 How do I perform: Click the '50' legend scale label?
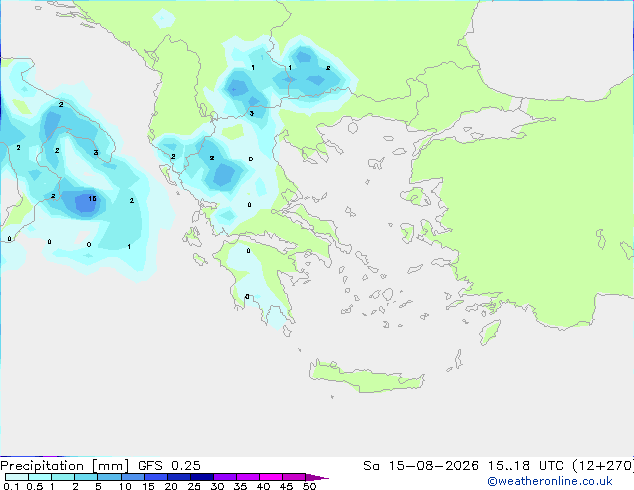tap(309, 486)
